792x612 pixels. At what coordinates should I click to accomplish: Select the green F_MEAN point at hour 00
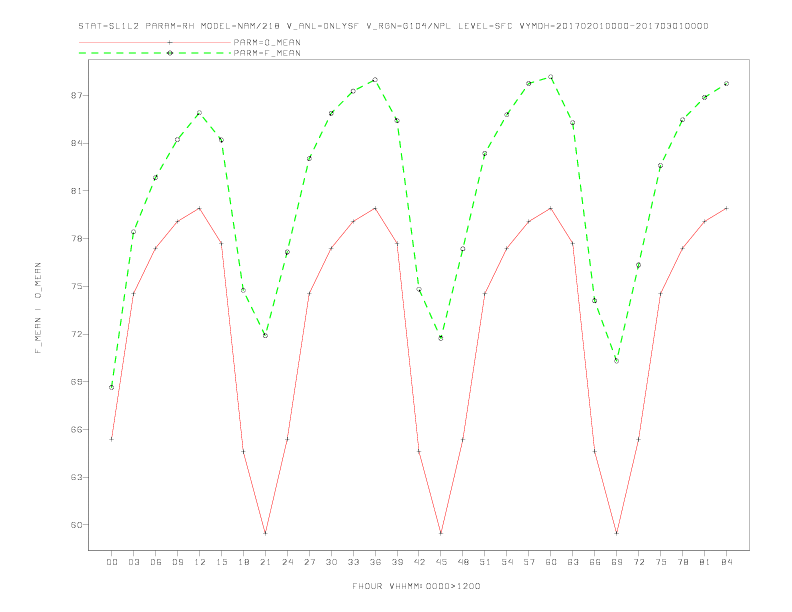point(112,387)
